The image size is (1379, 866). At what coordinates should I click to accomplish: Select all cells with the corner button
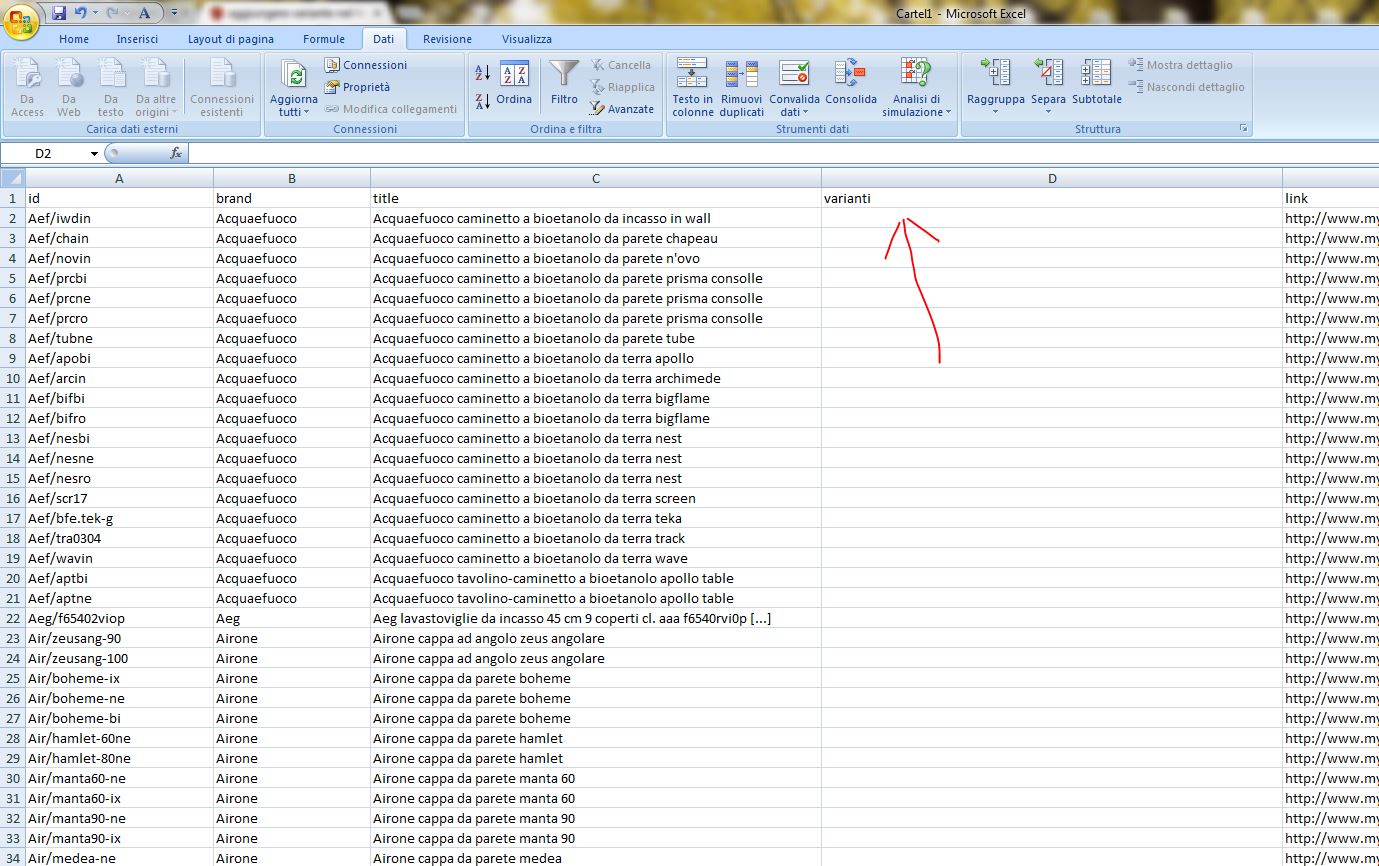coord(13,178)
